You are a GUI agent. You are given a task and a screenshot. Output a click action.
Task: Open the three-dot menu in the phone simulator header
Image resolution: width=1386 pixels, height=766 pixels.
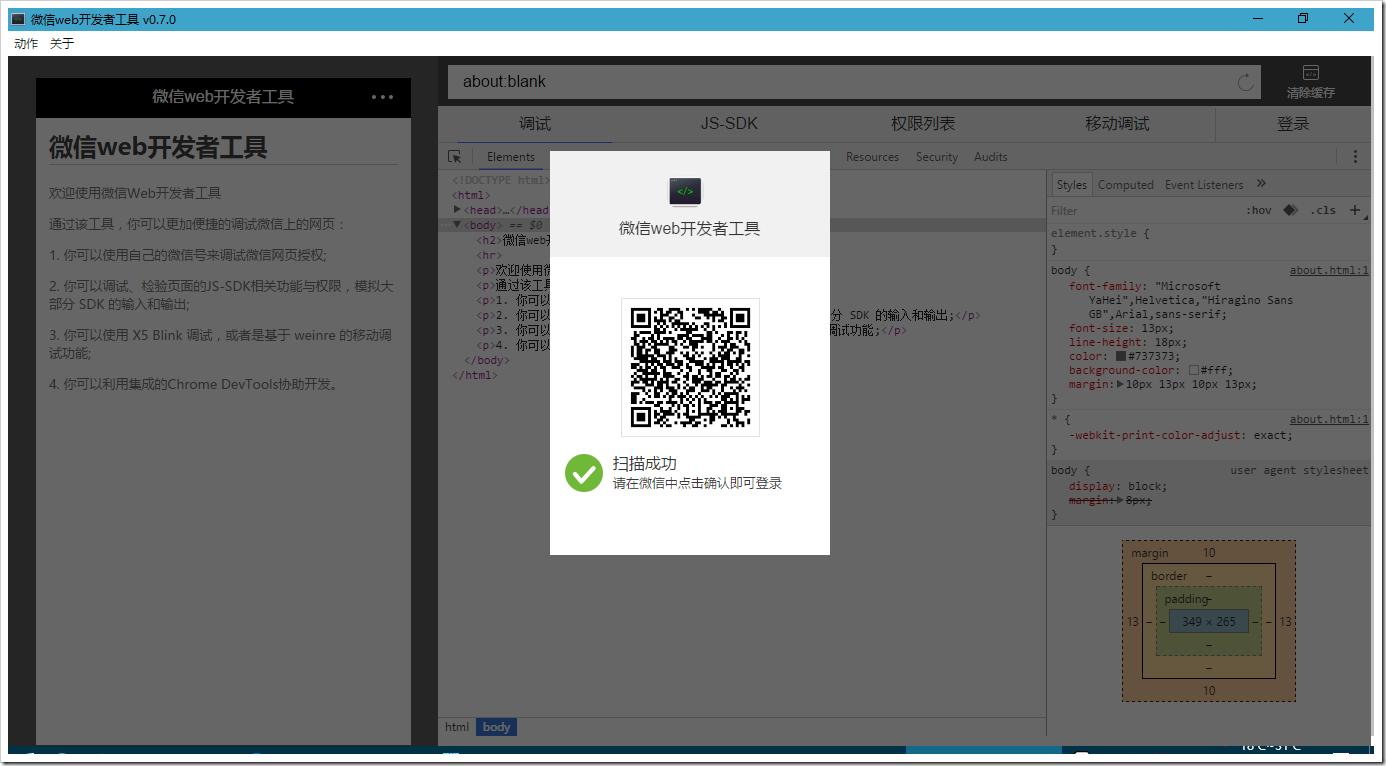(x=382, y=97)
